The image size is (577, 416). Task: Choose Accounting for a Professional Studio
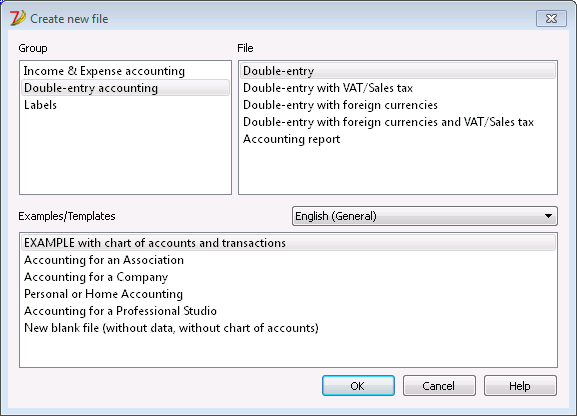click(288, 311)
